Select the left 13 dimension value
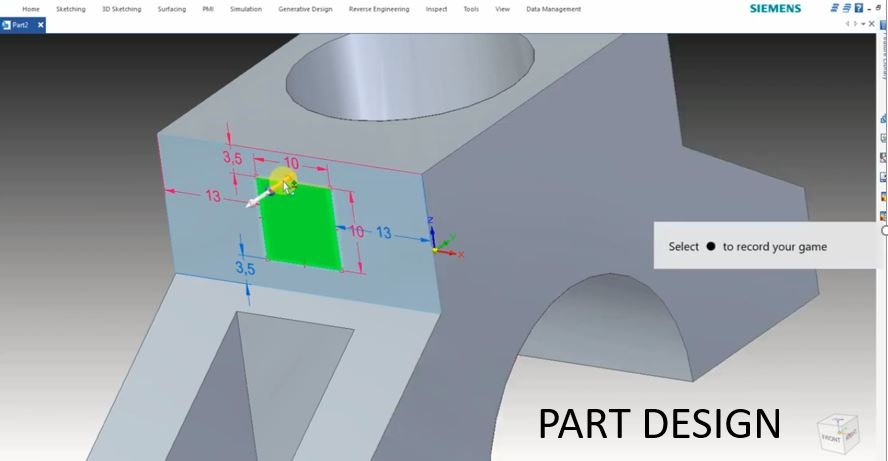888x461 pixels. coord(213,196)
